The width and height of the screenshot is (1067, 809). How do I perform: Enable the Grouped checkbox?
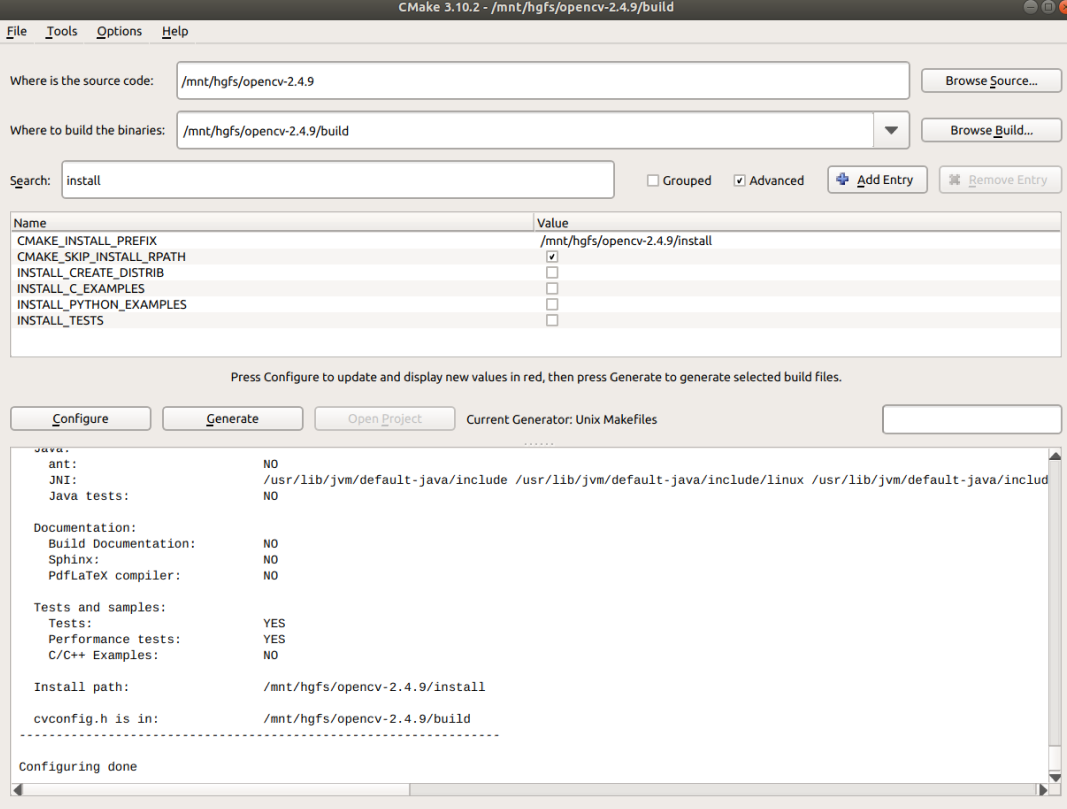[653, 180]
